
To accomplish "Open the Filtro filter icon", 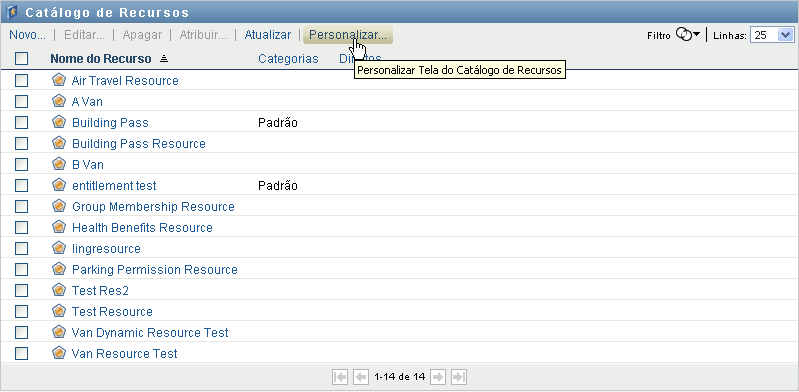I will pos(688,35).
